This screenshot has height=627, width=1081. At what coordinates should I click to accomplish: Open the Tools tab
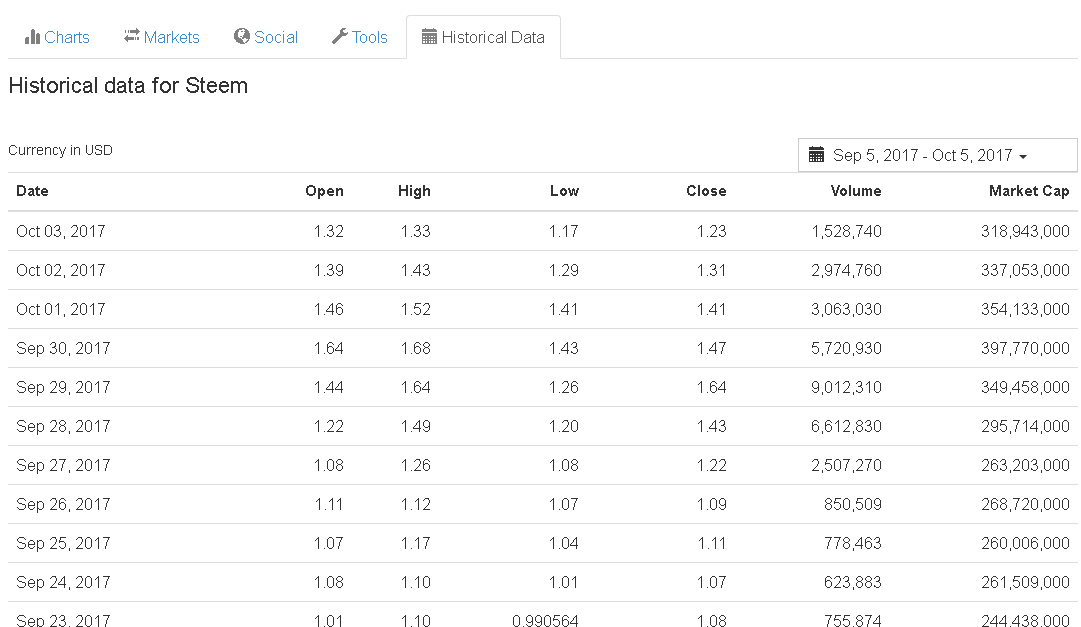pos(360,37)
